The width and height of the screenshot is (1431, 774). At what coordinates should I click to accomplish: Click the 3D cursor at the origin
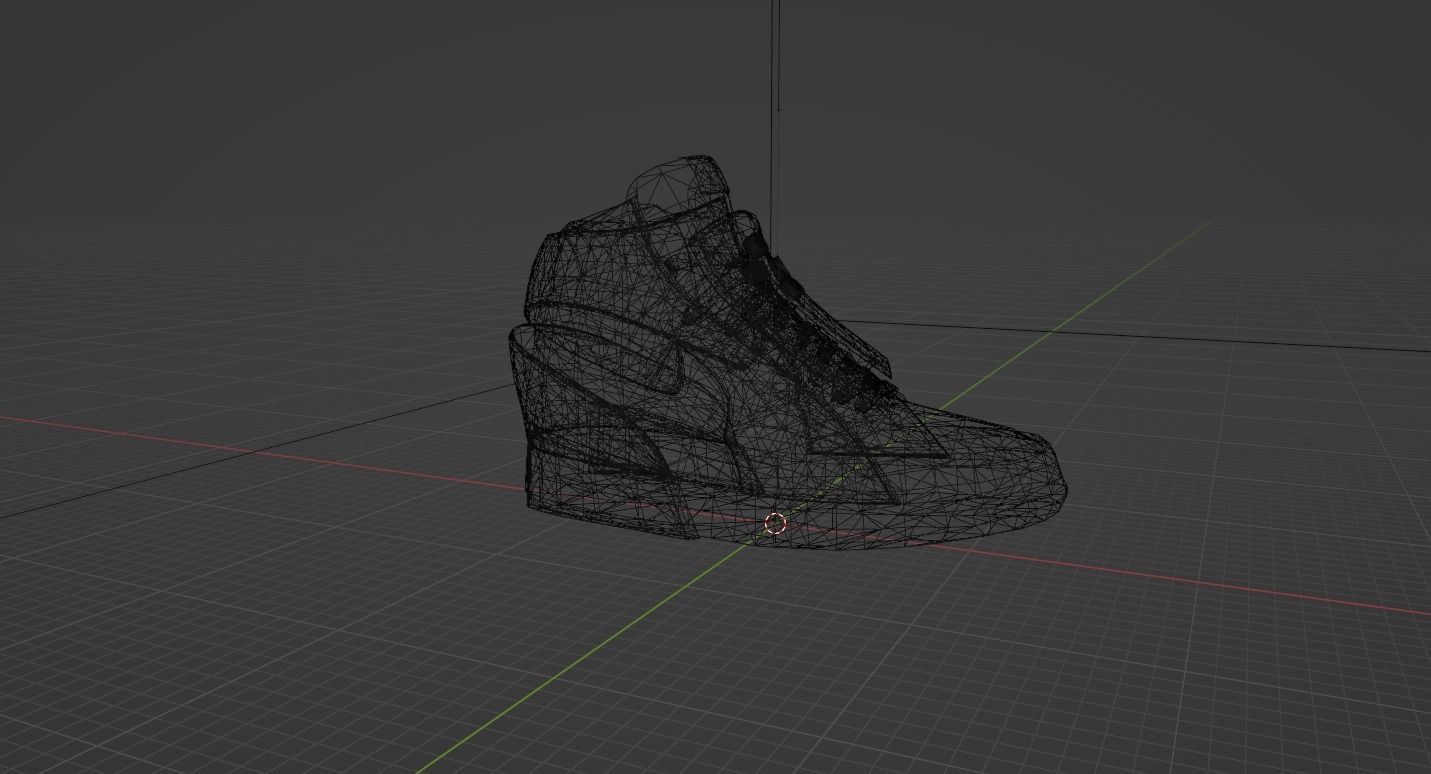coord(775,523)
